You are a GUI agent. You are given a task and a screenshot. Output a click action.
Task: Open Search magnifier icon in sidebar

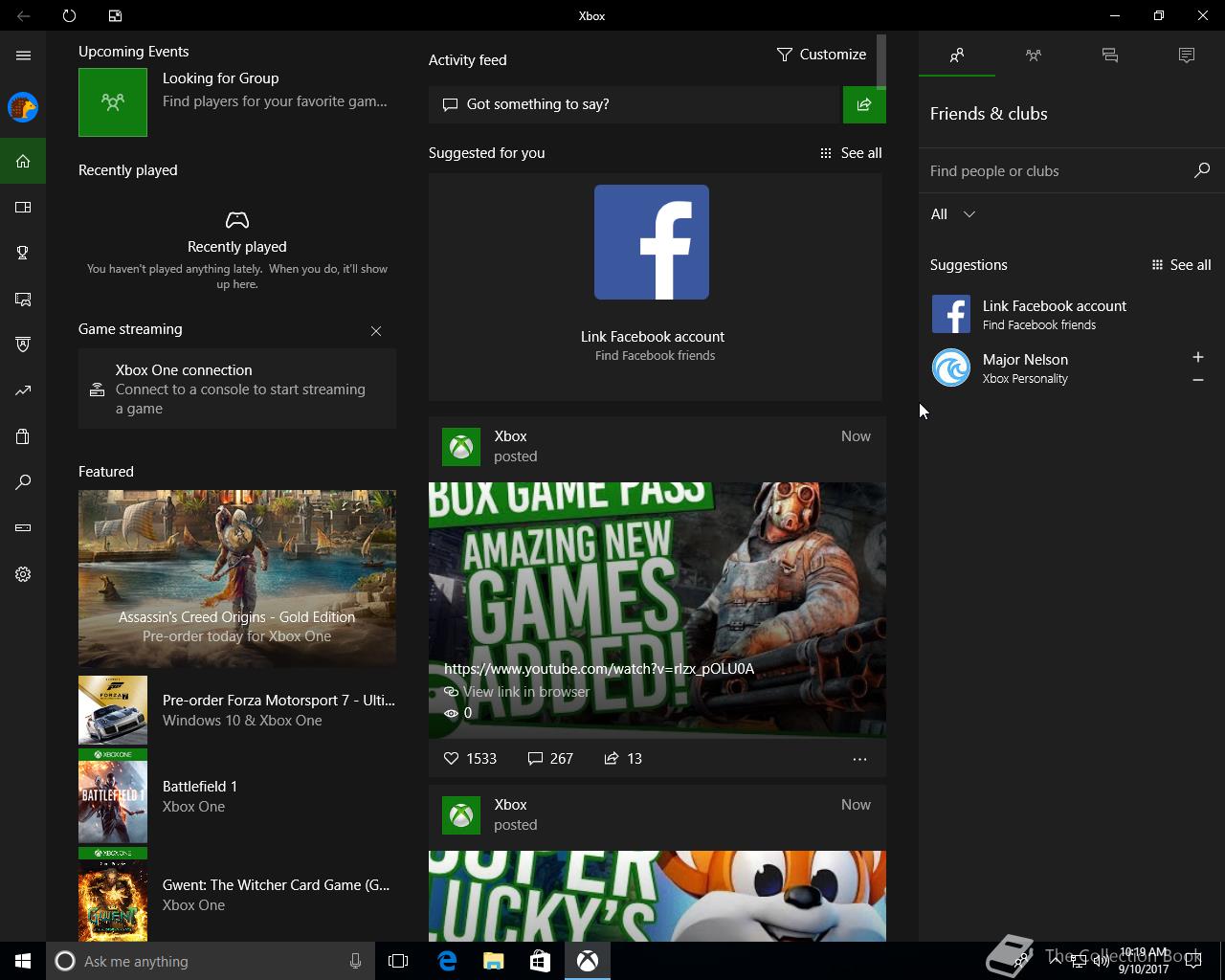[x=23, y=482]
